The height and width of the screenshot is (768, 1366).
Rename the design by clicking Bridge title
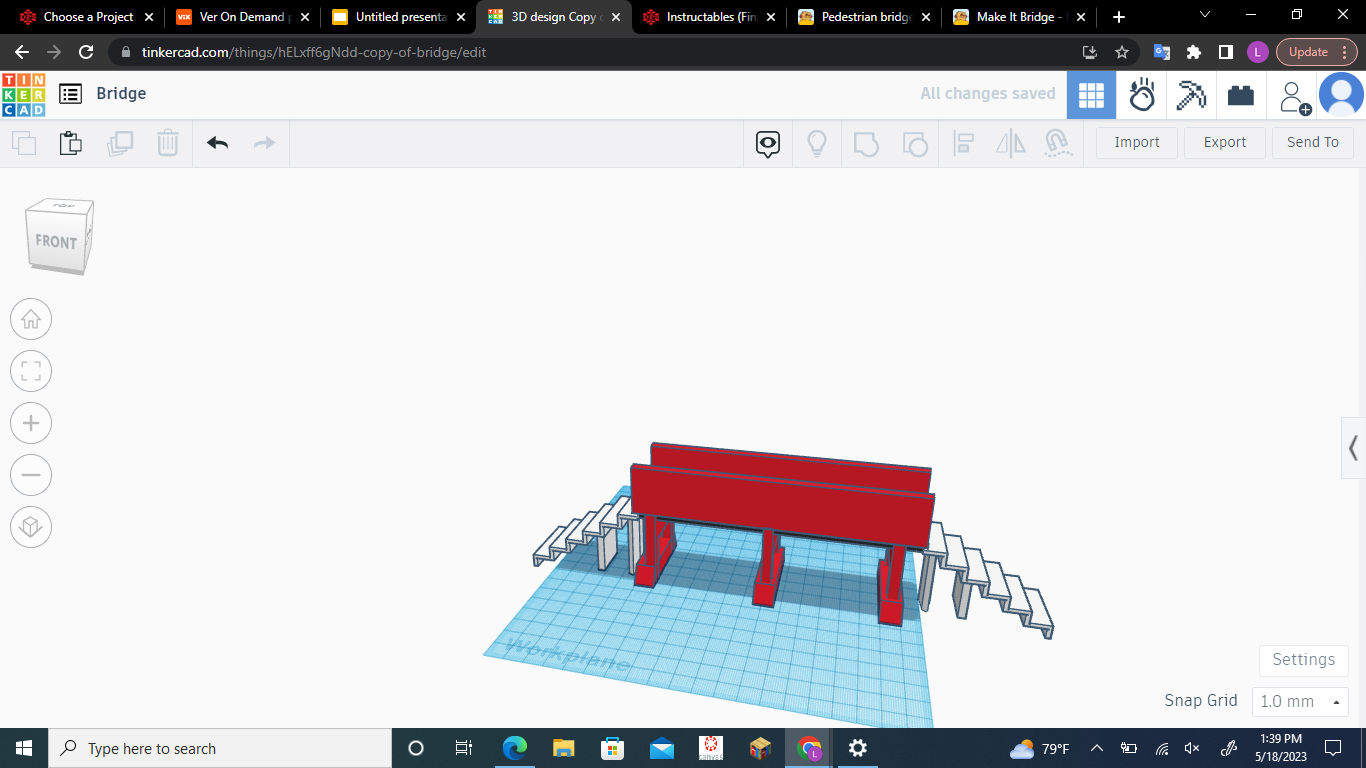122,93
